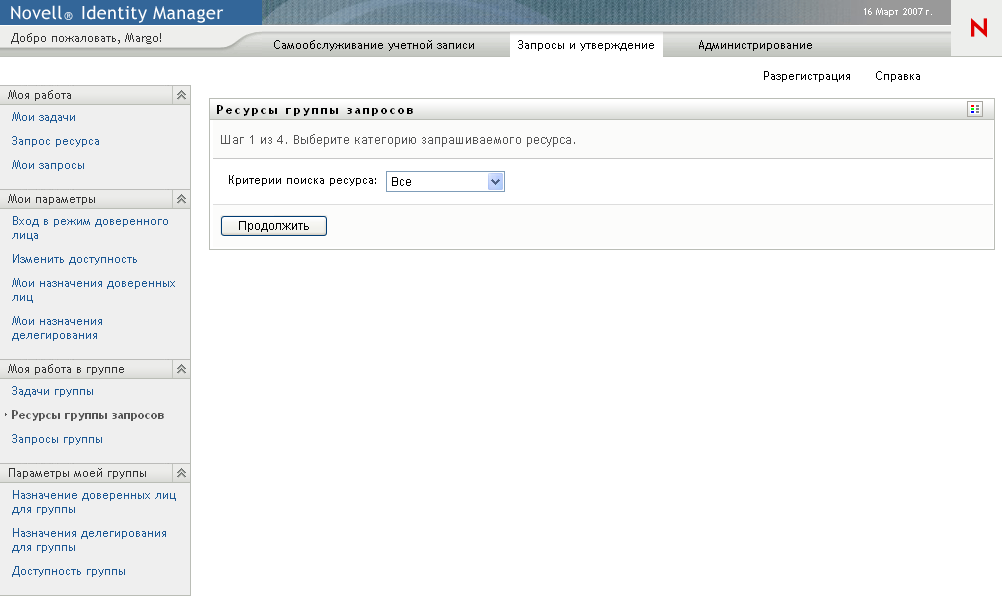Select Доступность группы in the sidebar
This screenshot has height=598, width=1002.
pos(68,573)
